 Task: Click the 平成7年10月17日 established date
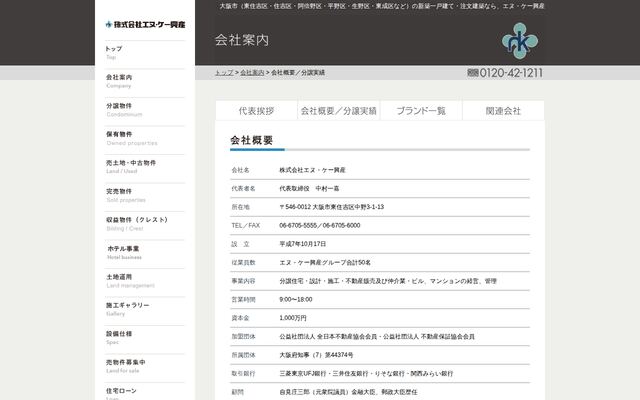point(302,244)
